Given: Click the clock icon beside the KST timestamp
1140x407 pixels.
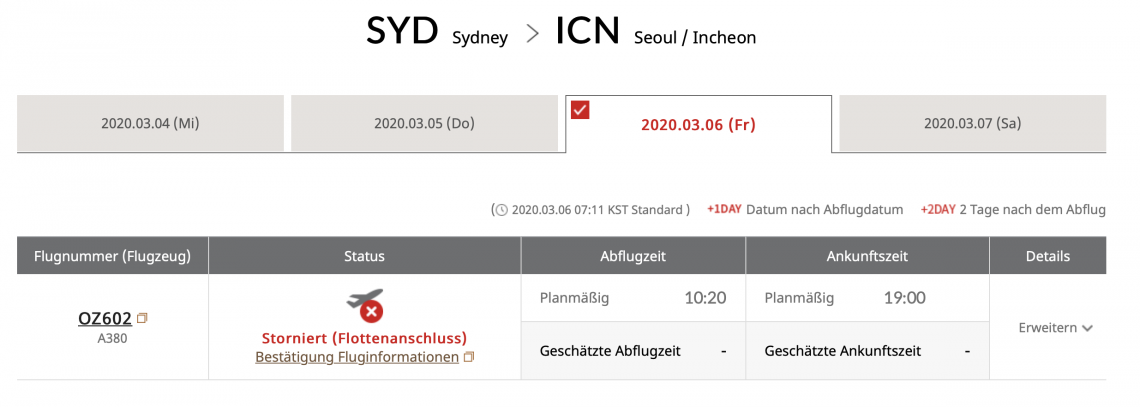Looking at the screenshot, I should [502, 210].
